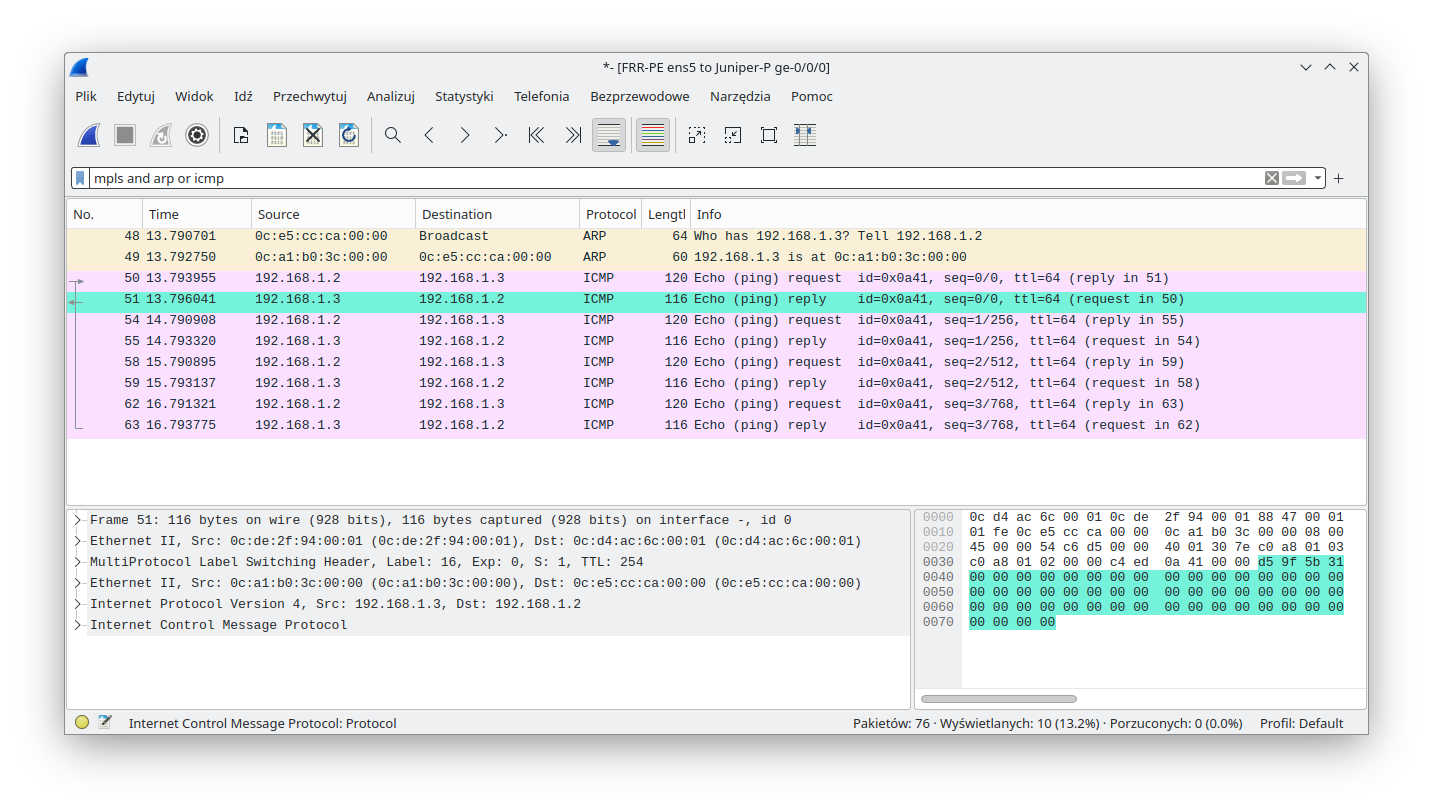Expand the Frame 51 tree row

(x=78, y=520)
